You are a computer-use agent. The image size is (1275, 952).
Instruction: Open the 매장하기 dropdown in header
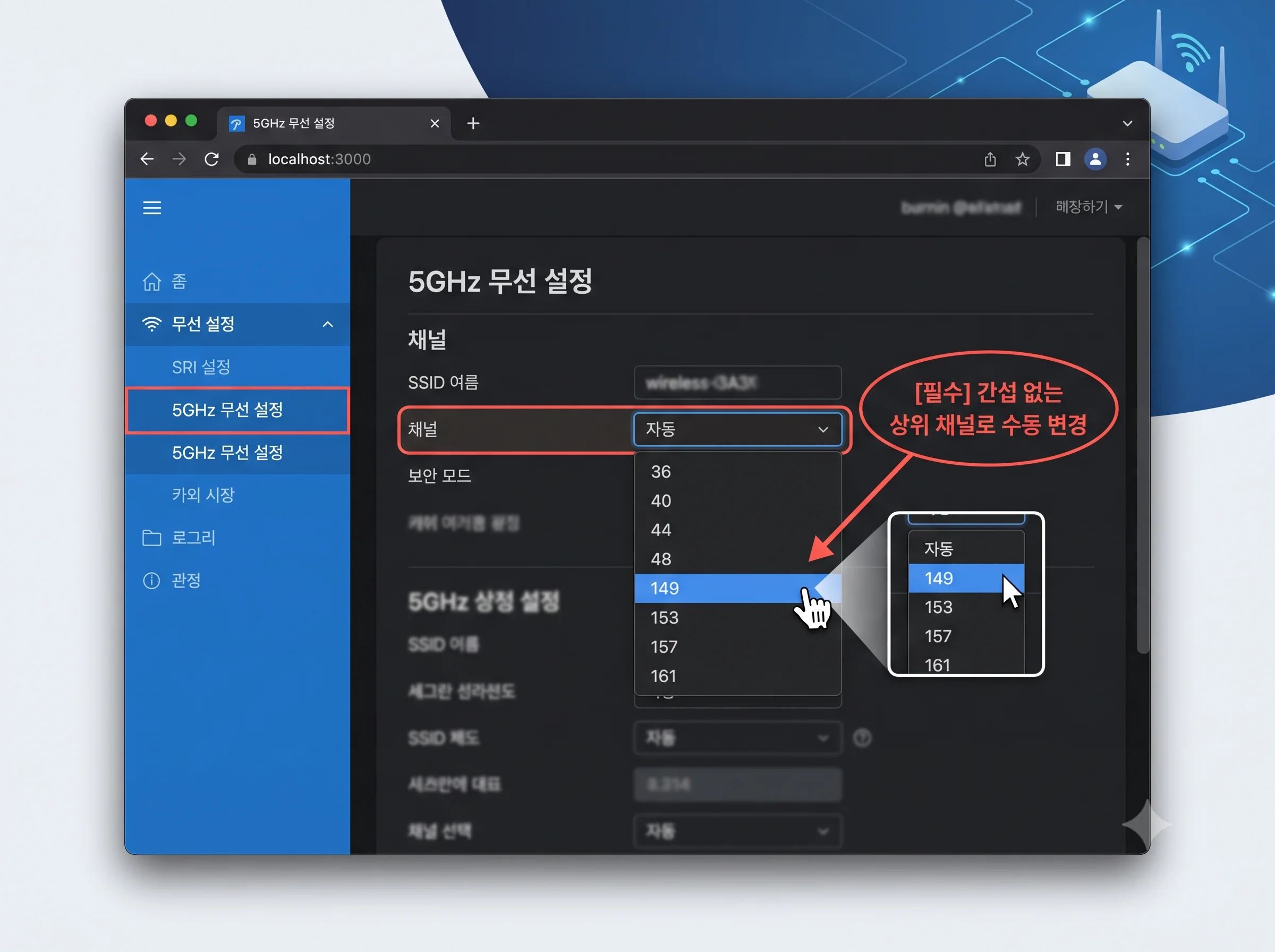[1089, 207]
